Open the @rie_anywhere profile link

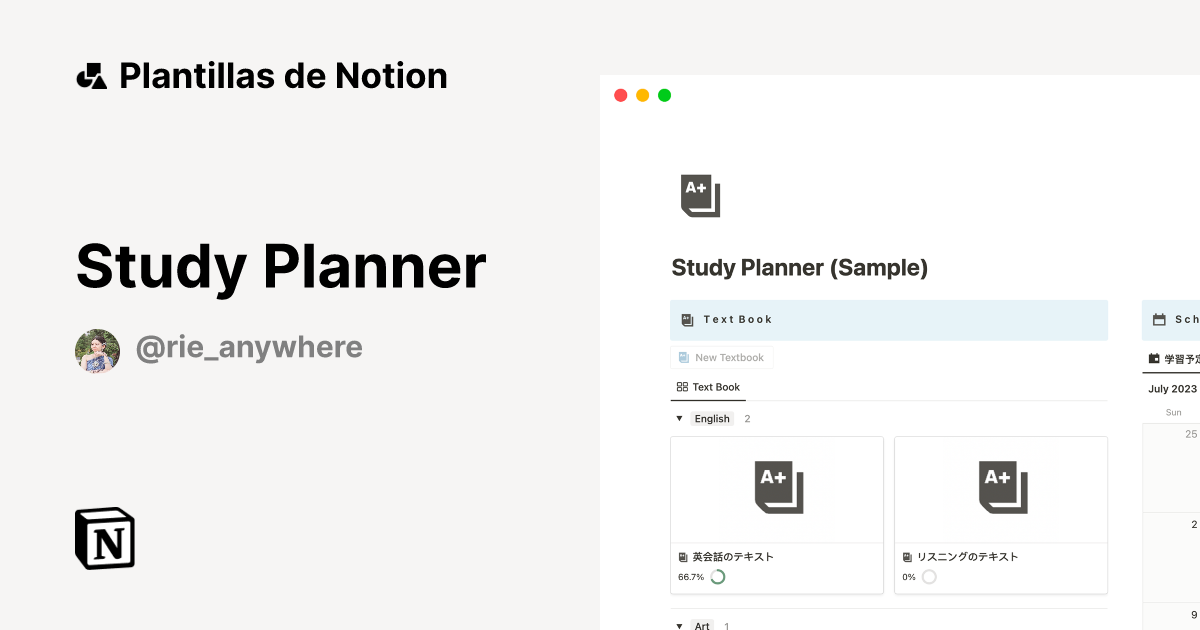click(249, 347)
